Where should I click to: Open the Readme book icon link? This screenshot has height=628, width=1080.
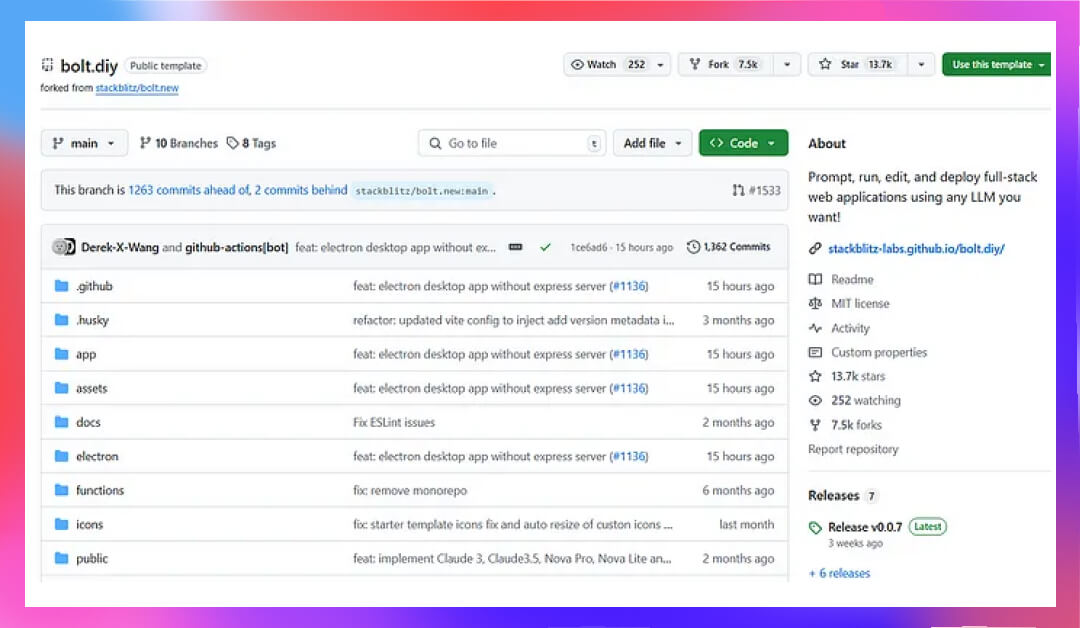click(x=815, y=279)
